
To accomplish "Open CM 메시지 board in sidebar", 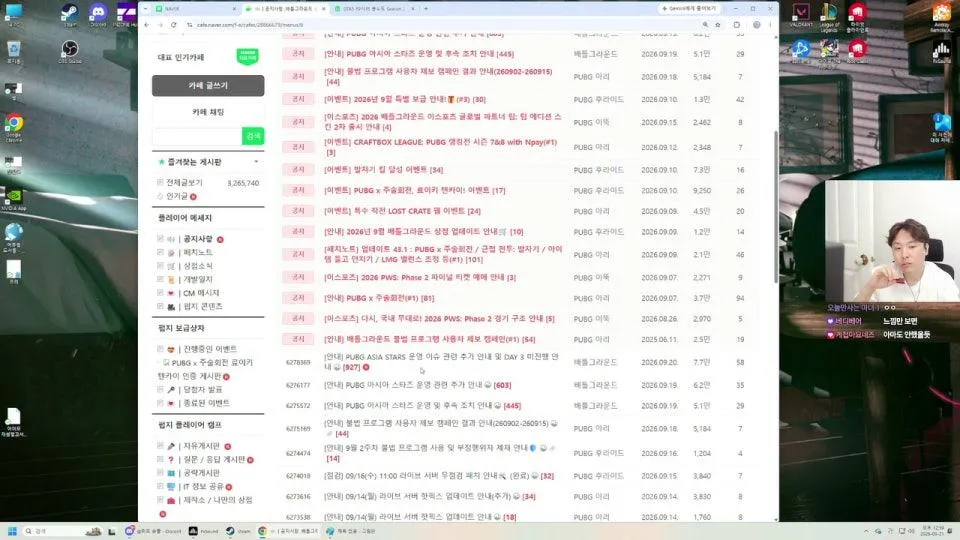I will point(201,293).
